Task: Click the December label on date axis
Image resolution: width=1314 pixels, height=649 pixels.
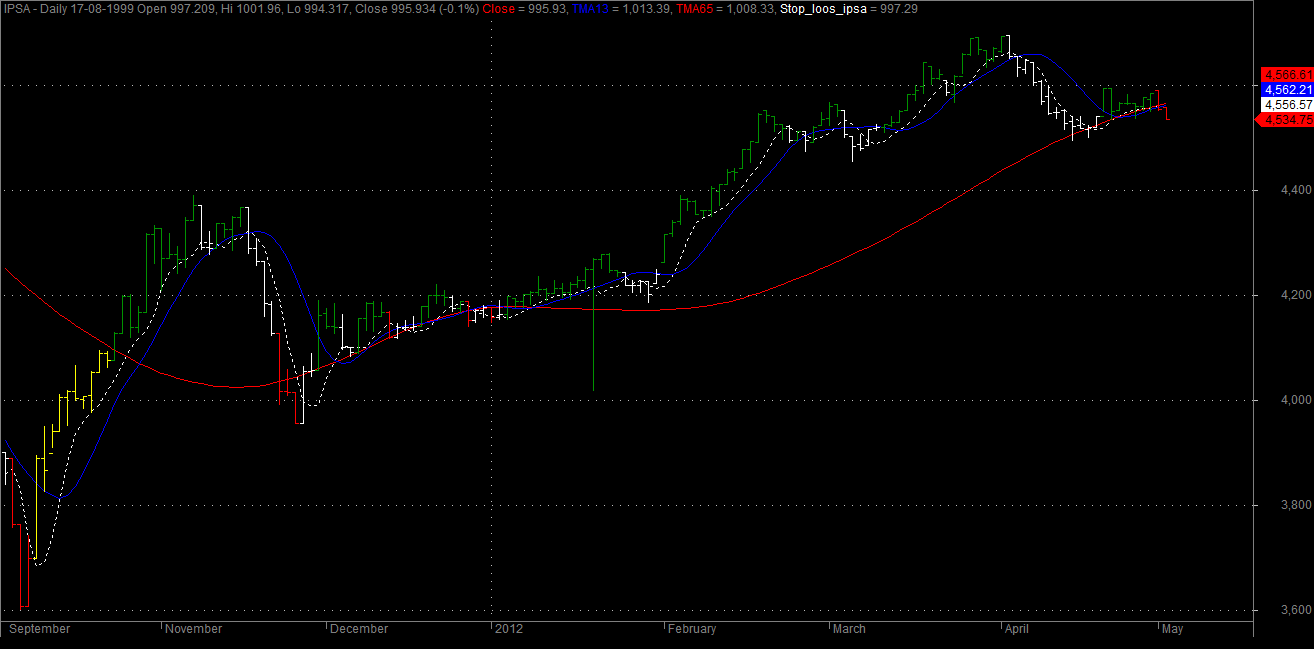Action: pyautogui.click(x=359, y=629)
